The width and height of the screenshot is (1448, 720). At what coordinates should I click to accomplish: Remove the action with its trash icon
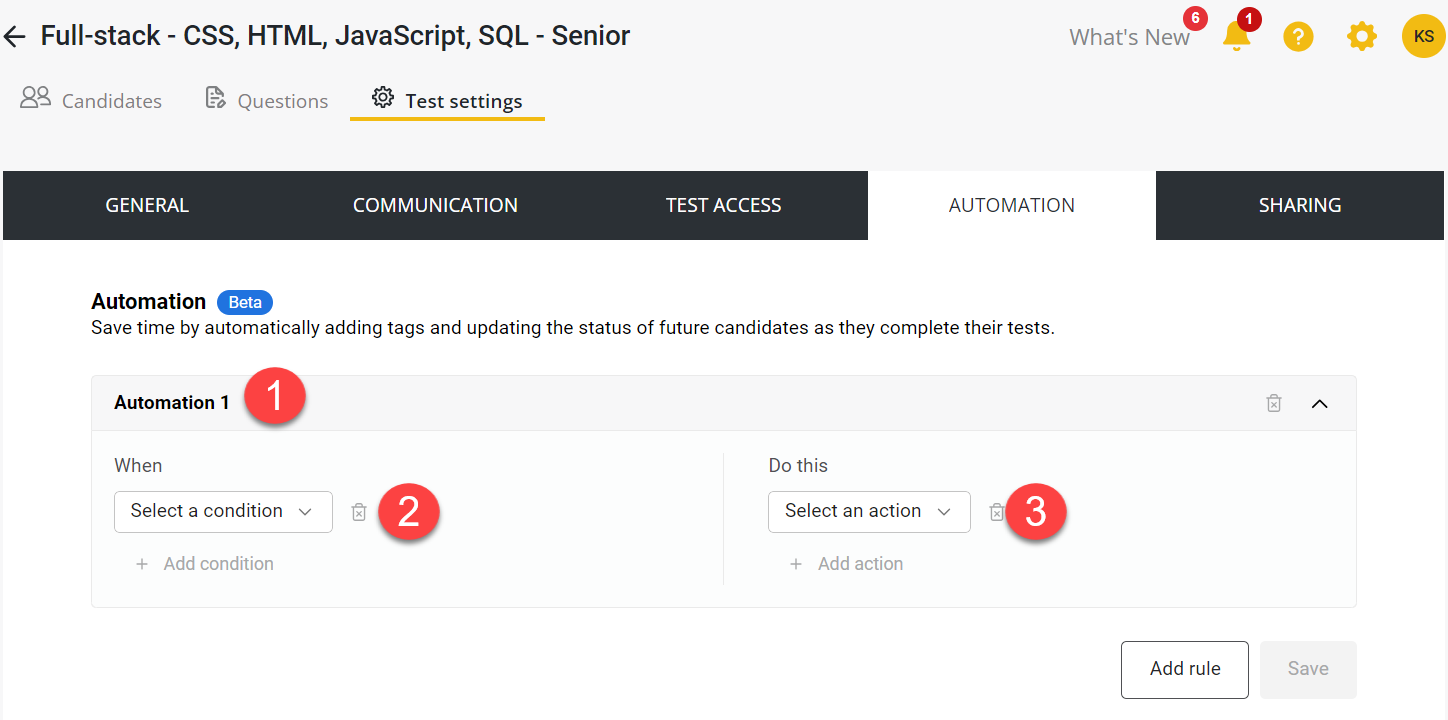(x=996, y=512)
